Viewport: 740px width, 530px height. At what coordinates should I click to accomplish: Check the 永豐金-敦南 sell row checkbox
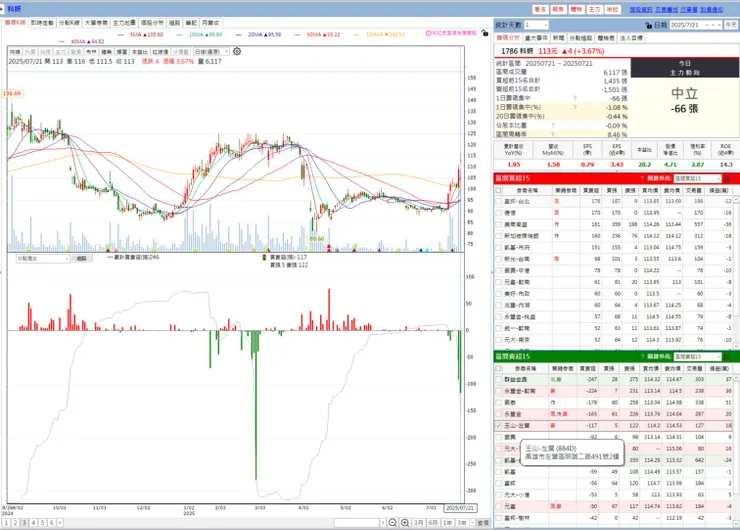498,391
